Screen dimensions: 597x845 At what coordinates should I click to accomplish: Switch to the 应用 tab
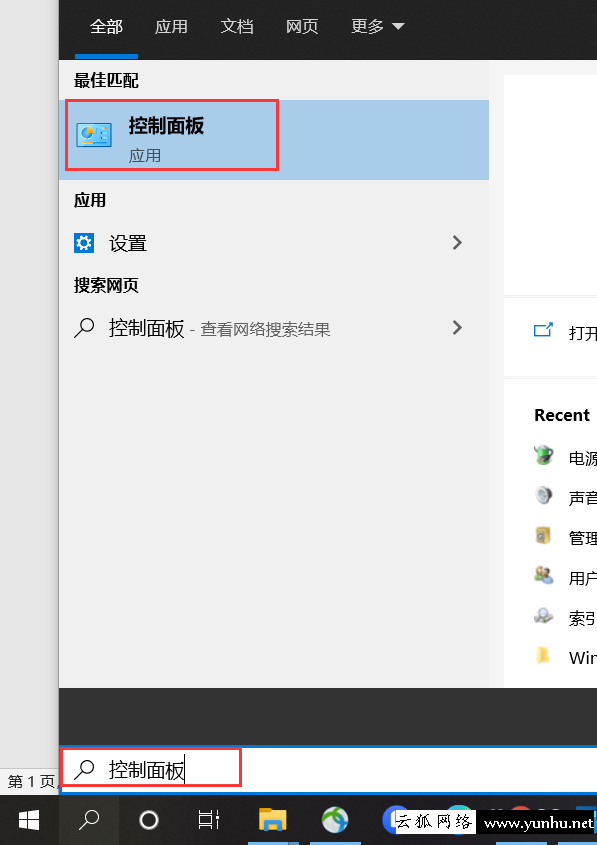(171, 26)
